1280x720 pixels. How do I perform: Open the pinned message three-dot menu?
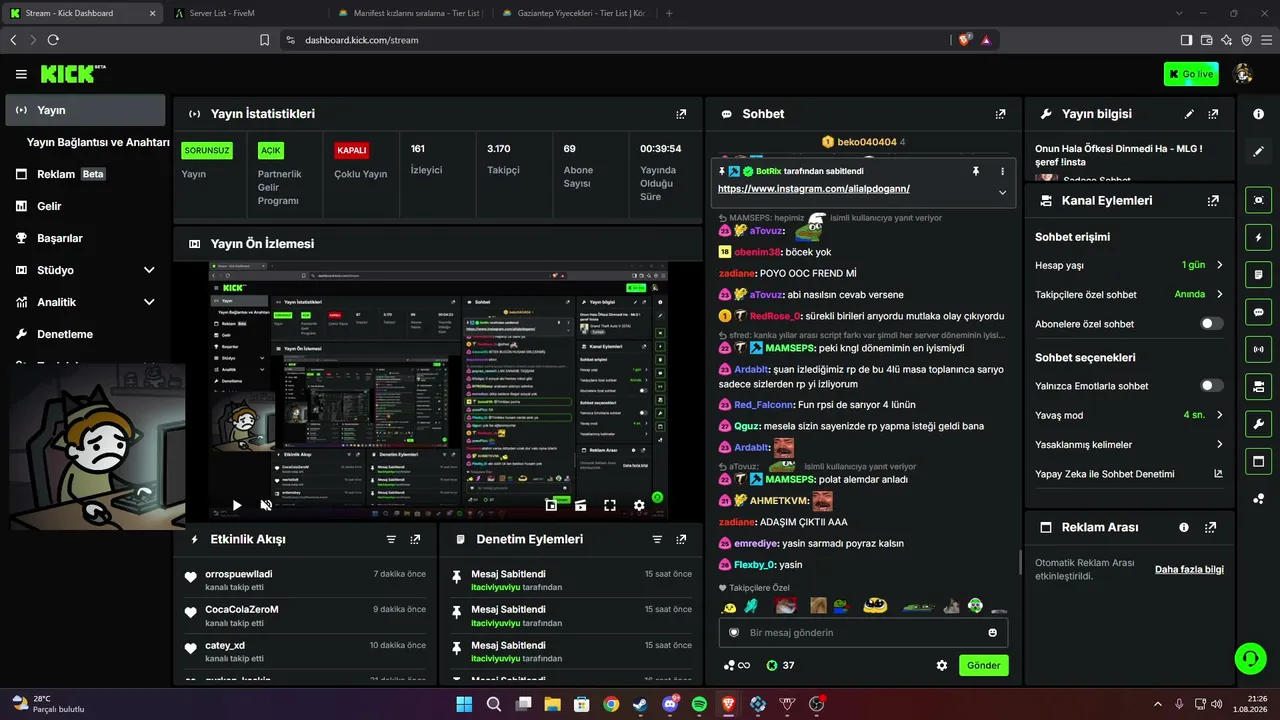(1002, 171)
